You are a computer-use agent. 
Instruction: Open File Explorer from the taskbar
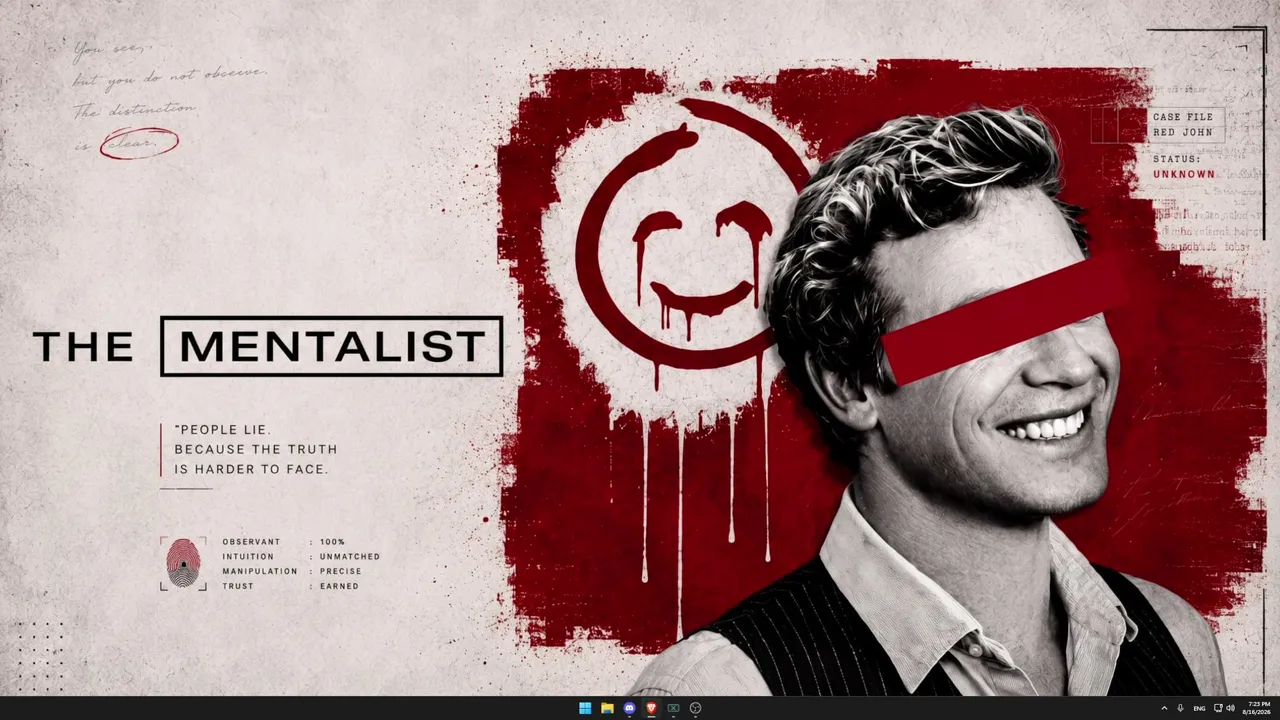(x=607, y=708)
